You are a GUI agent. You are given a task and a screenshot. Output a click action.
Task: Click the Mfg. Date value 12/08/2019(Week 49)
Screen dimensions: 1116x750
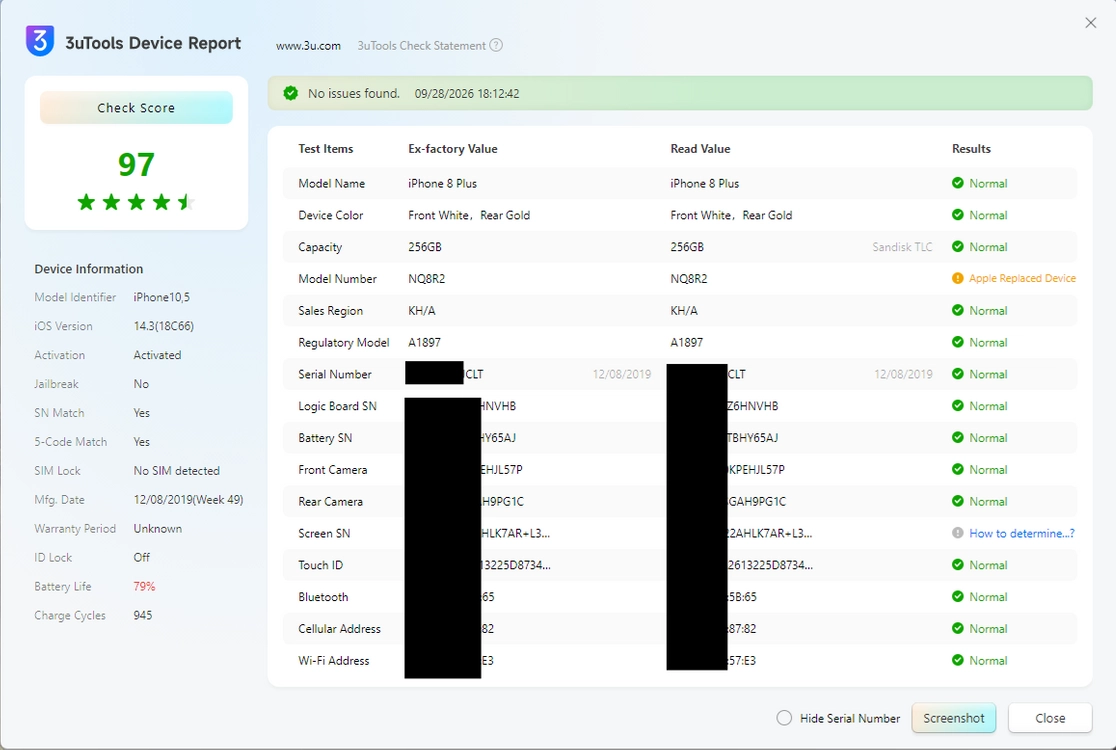pyautogui.click(x=189, y=500)
